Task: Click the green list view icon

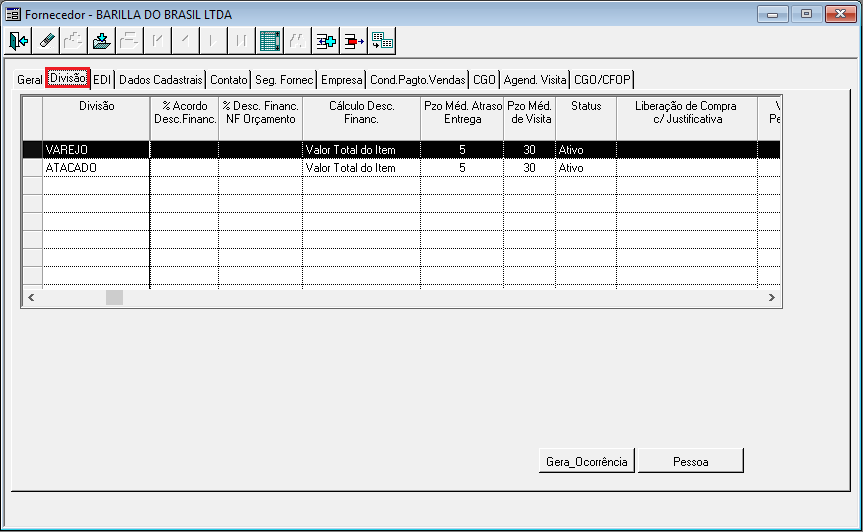Action: (x=270, y=41)
